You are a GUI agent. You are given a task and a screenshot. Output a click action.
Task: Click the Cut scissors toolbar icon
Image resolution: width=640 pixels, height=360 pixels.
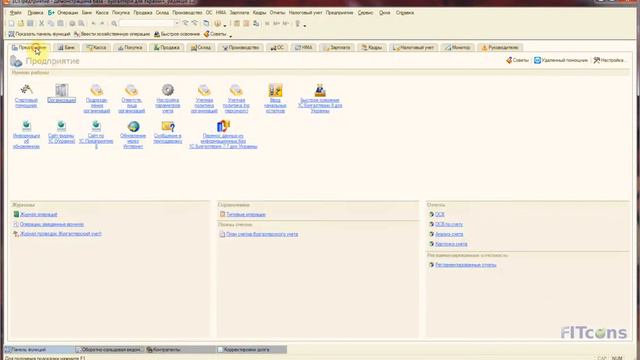[x=41, y=24]
